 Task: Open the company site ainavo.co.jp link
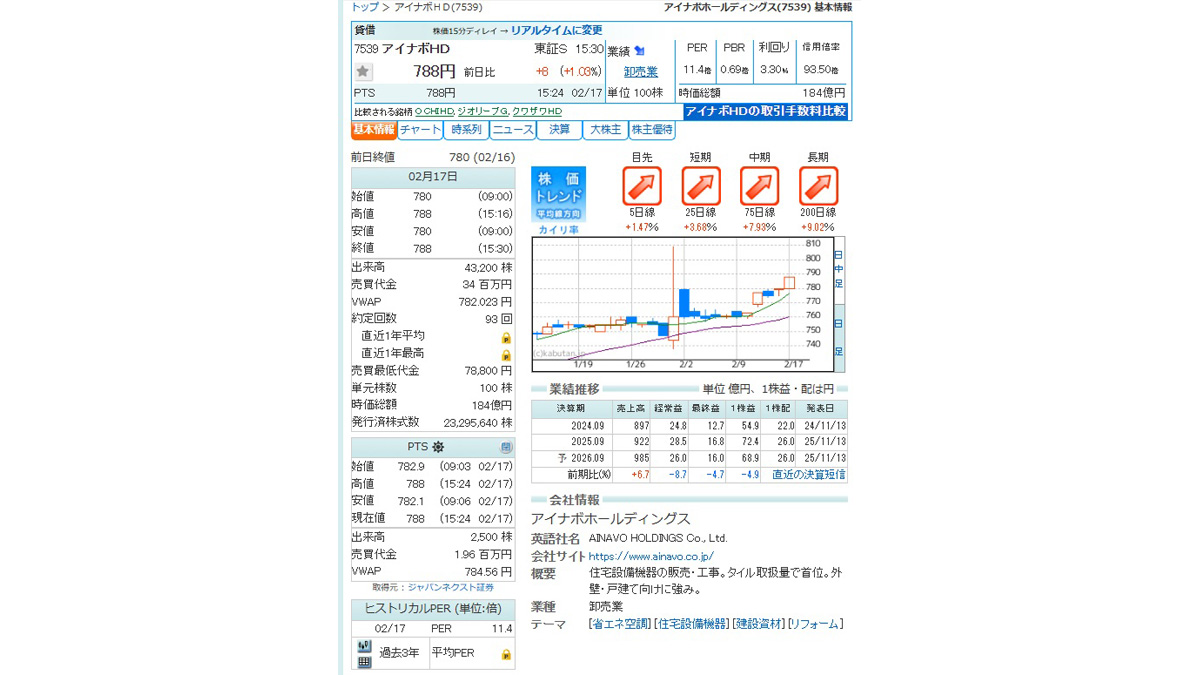[651, 556]
